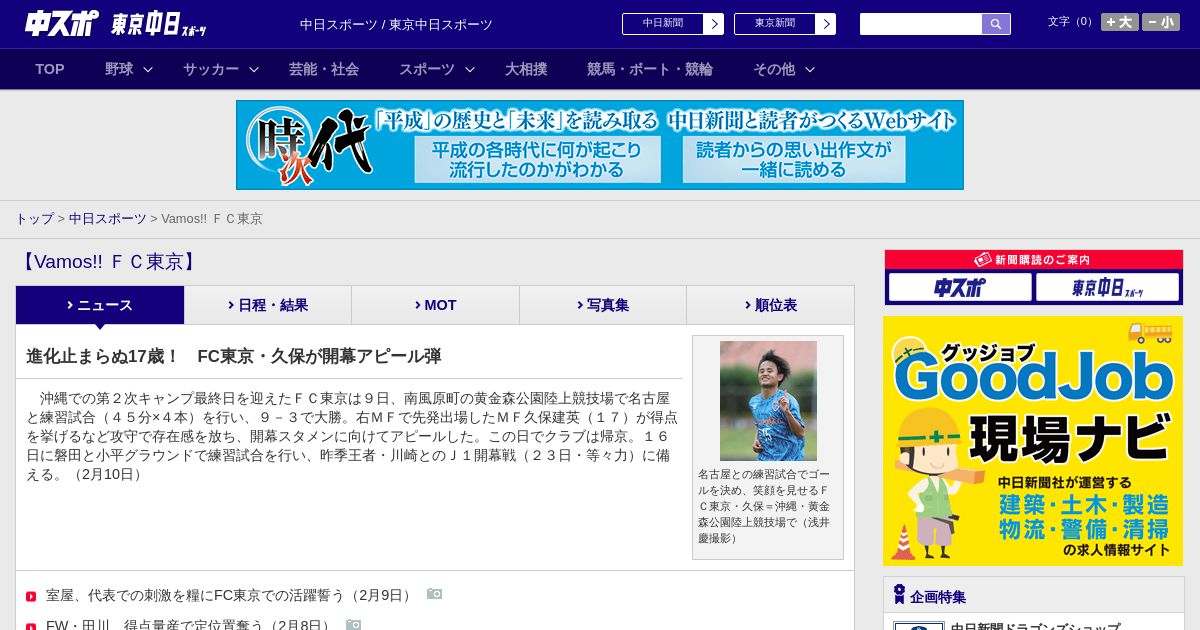
Task: Click the Chunichi Sports 中スポ header logo
Action: (x=62, y=23)
